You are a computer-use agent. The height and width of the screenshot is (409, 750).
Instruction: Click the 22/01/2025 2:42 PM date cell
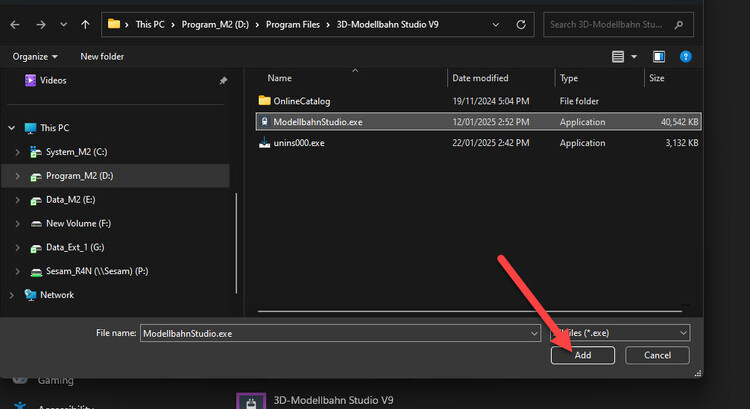point(491,143)
